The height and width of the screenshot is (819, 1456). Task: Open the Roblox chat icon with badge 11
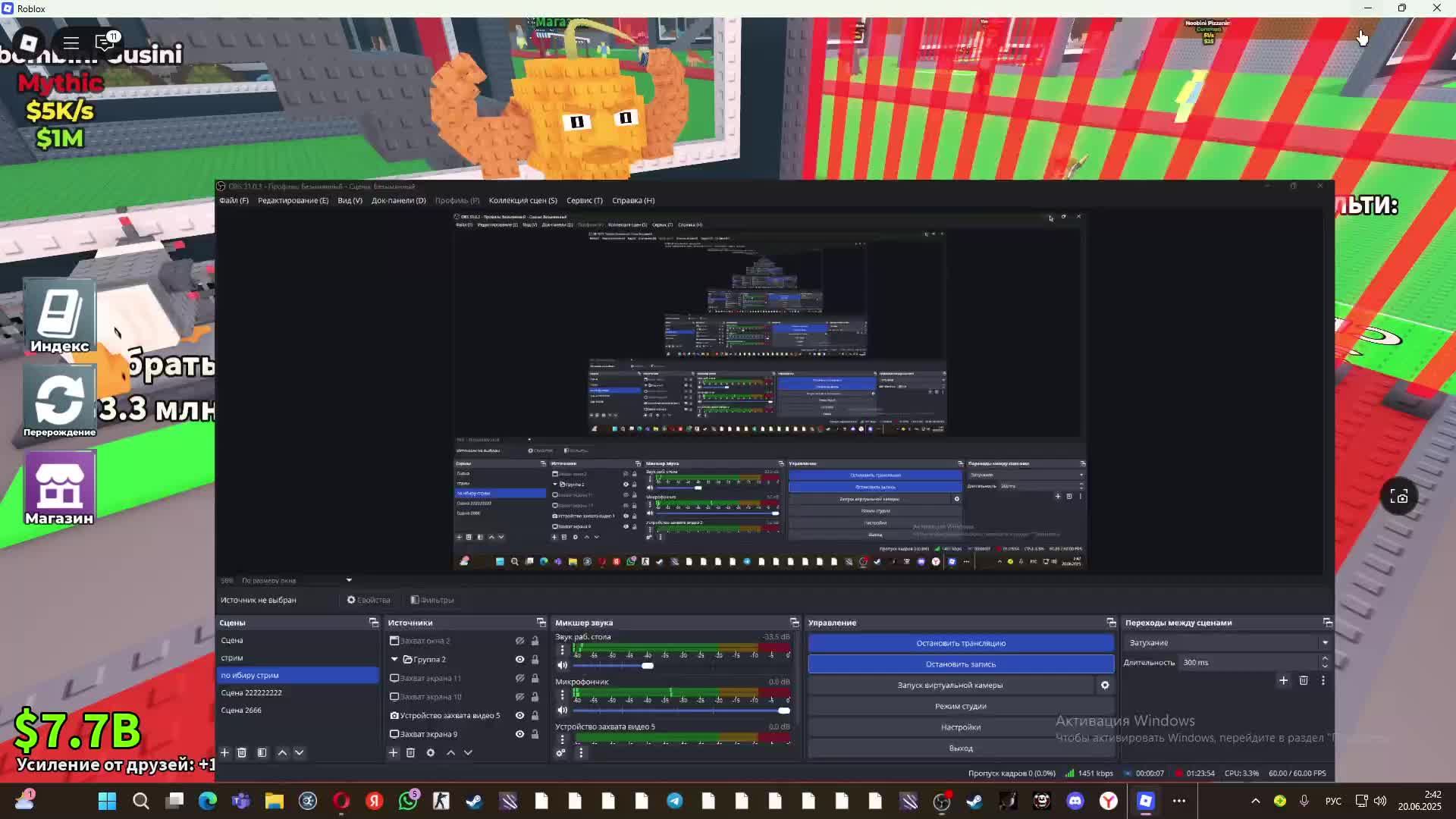click(105, 42)
